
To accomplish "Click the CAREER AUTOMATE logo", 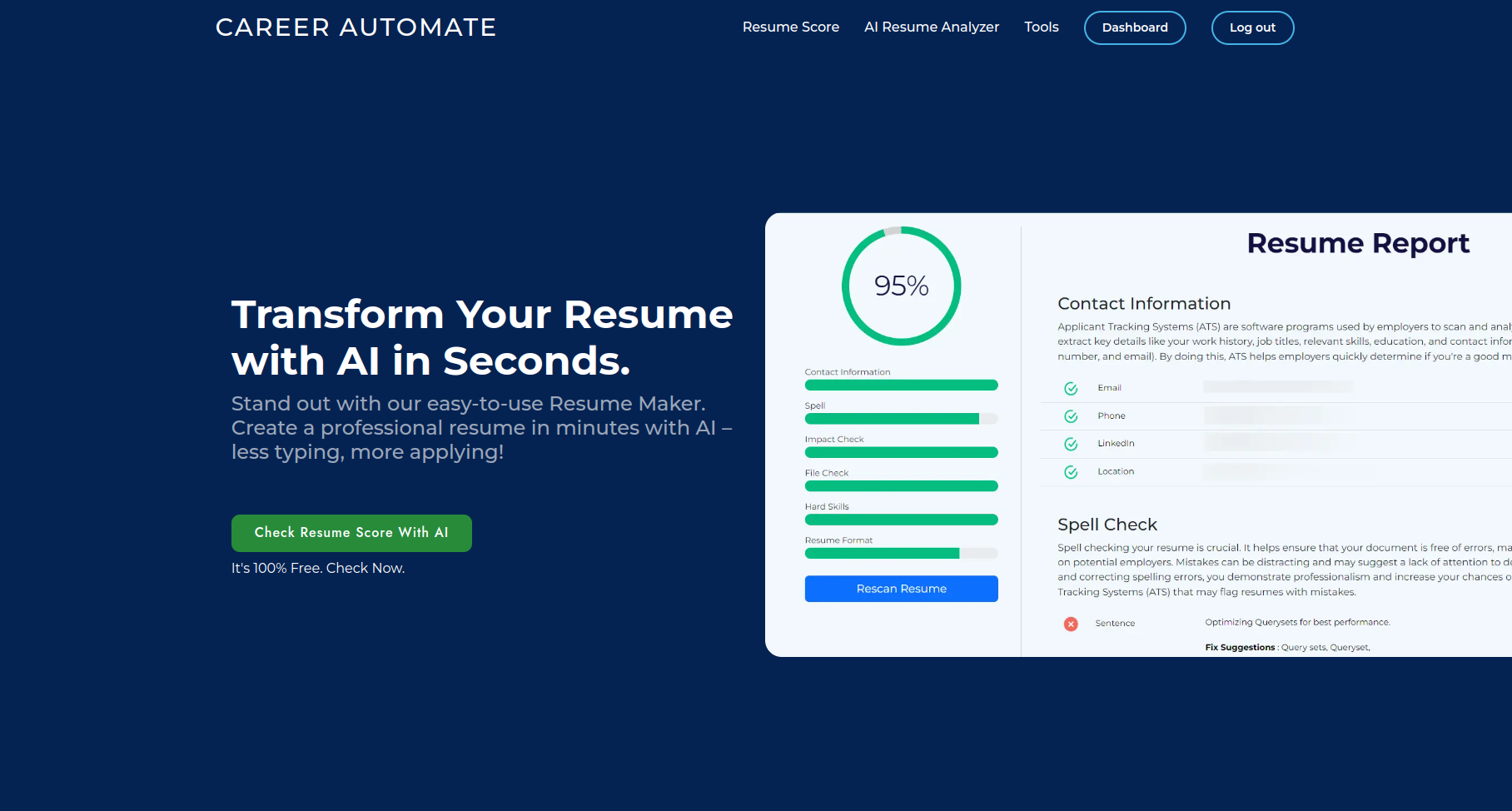I will pyautogui.click(x=356, y=27).
